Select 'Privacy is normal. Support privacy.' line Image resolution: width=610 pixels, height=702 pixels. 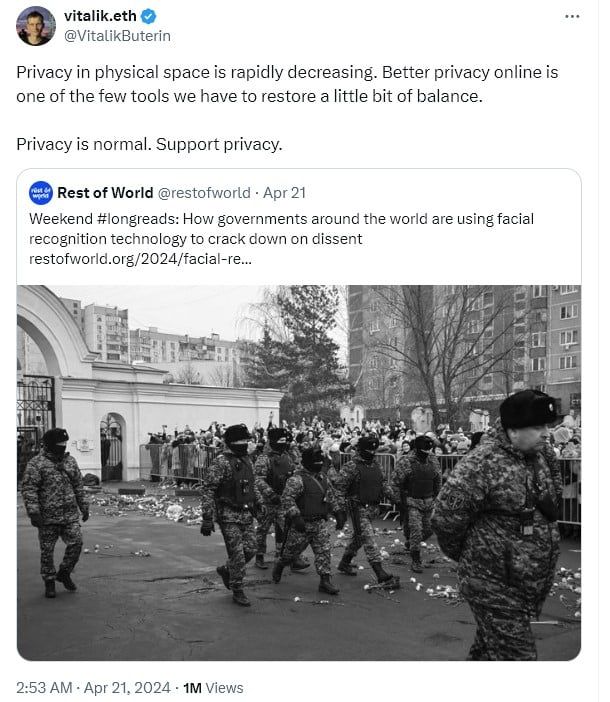point(149,145)
